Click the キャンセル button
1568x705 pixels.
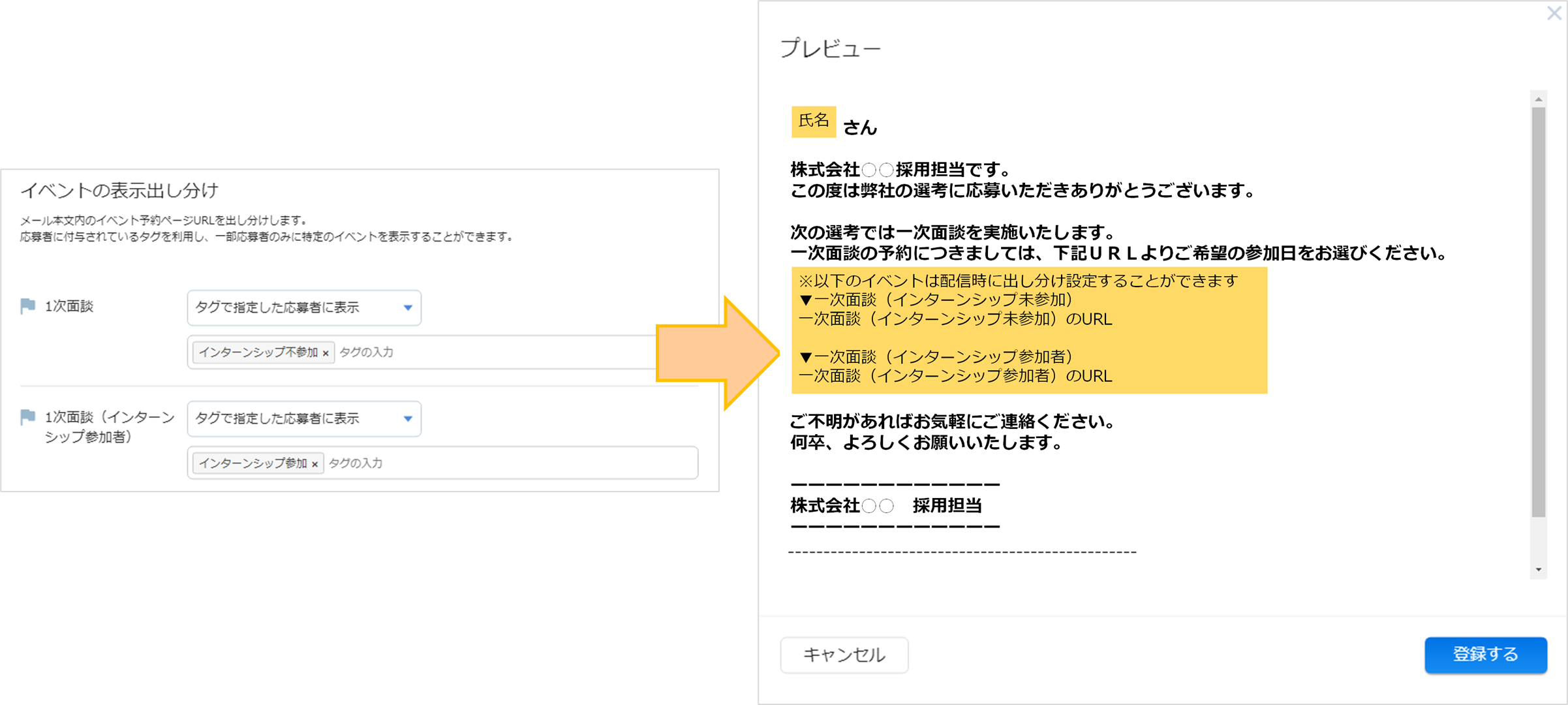point(844,655)
